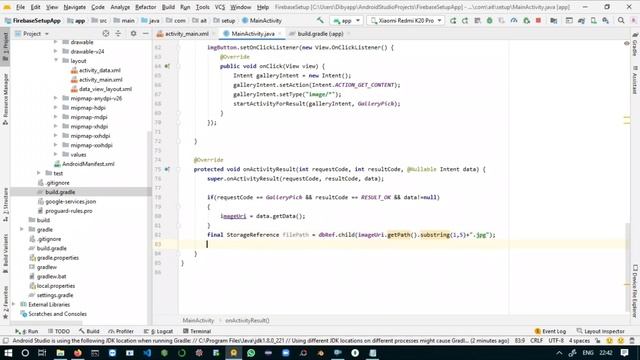Screen dimensions: 640x360
Task: Open Project panel settings gear
Action: point(133,33)
